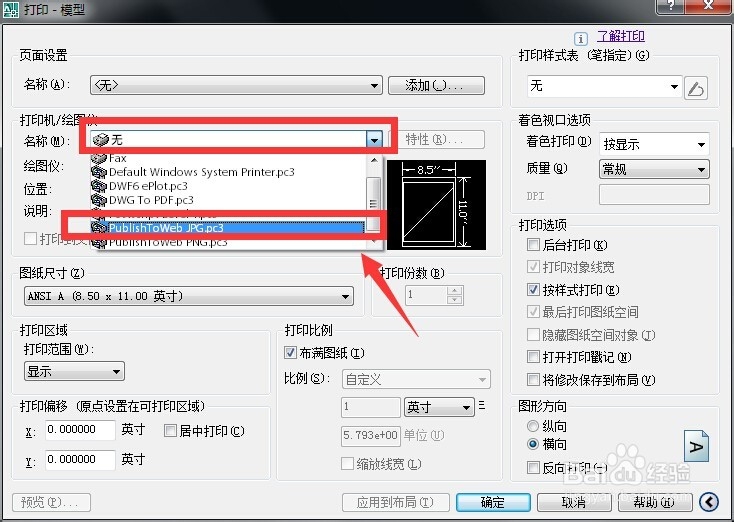
Task: Select the 纵向 orientation radio button
Action: click(x=533, y=426)
